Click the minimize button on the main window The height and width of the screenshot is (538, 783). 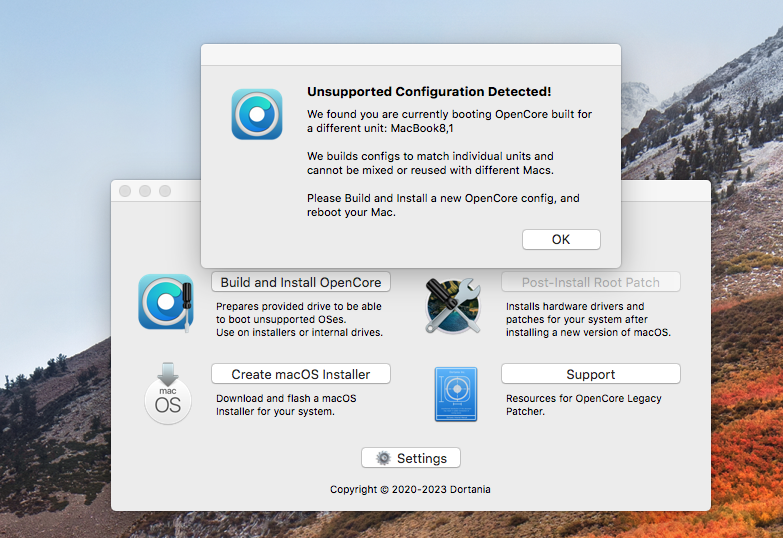tap(145, 191)
